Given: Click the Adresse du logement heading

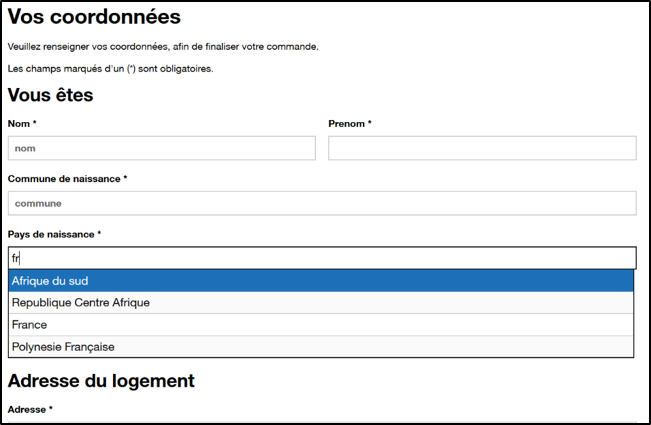Looking at the screenshot, I should (x=101, y=381).
